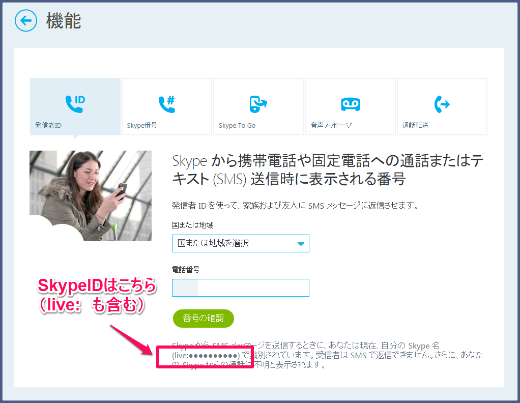Go back using the circled arrow
This screenshot has width=520, height=403.
tap(26, 21)
